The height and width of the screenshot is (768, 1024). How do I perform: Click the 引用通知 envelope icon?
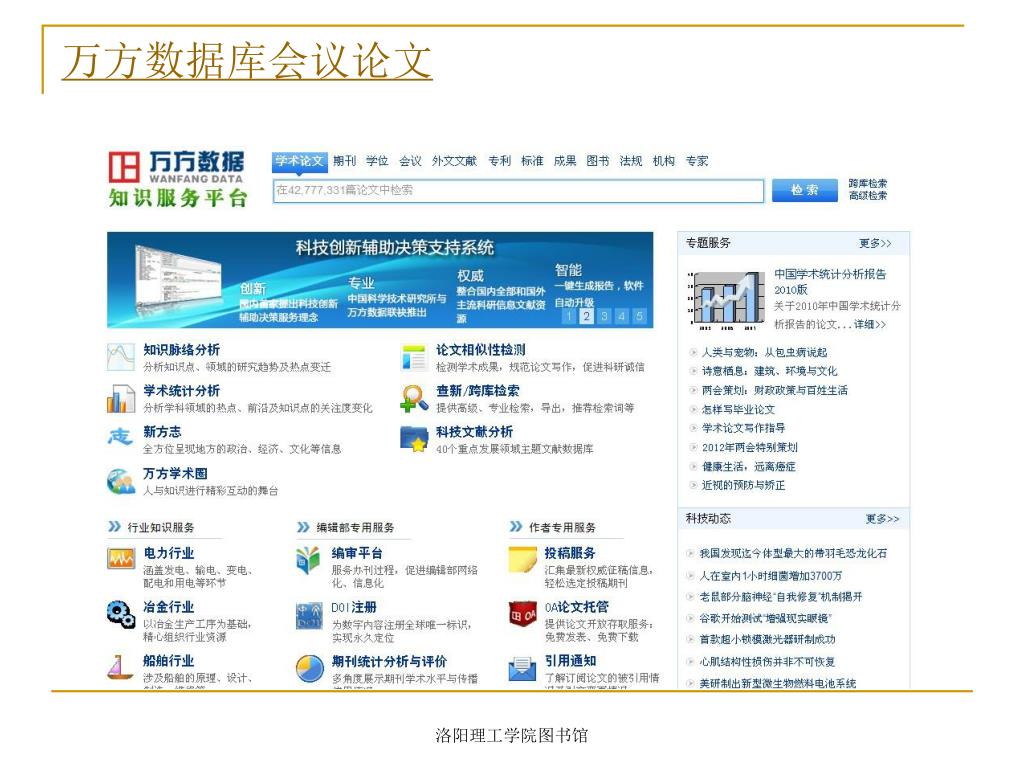point(522,669)
